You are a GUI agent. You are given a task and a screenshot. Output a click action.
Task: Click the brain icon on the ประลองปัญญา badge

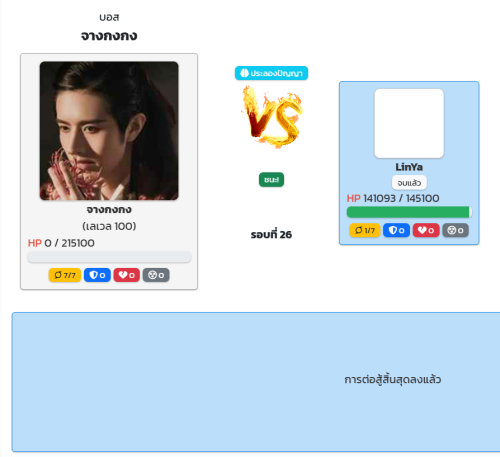tap(244, 73)
